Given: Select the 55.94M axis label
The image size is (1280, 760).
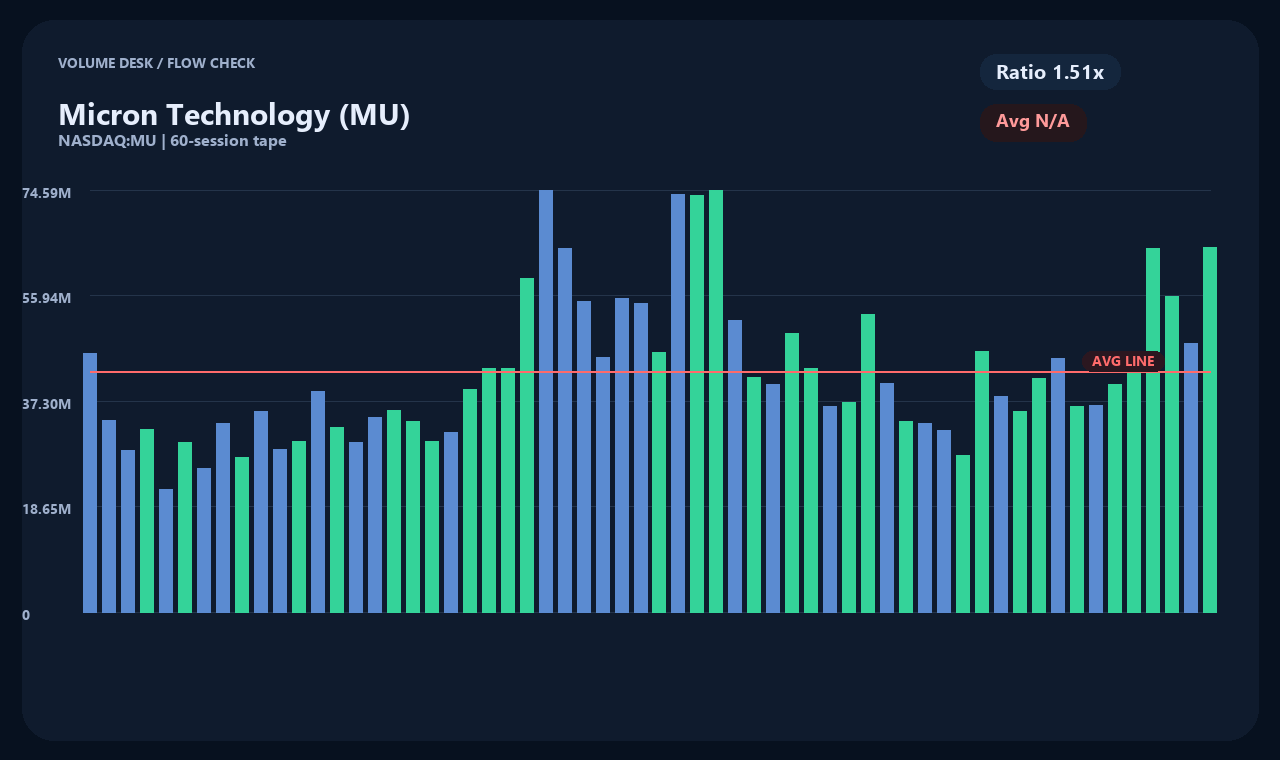Looking at the screenshot, I should click(47, 298).
